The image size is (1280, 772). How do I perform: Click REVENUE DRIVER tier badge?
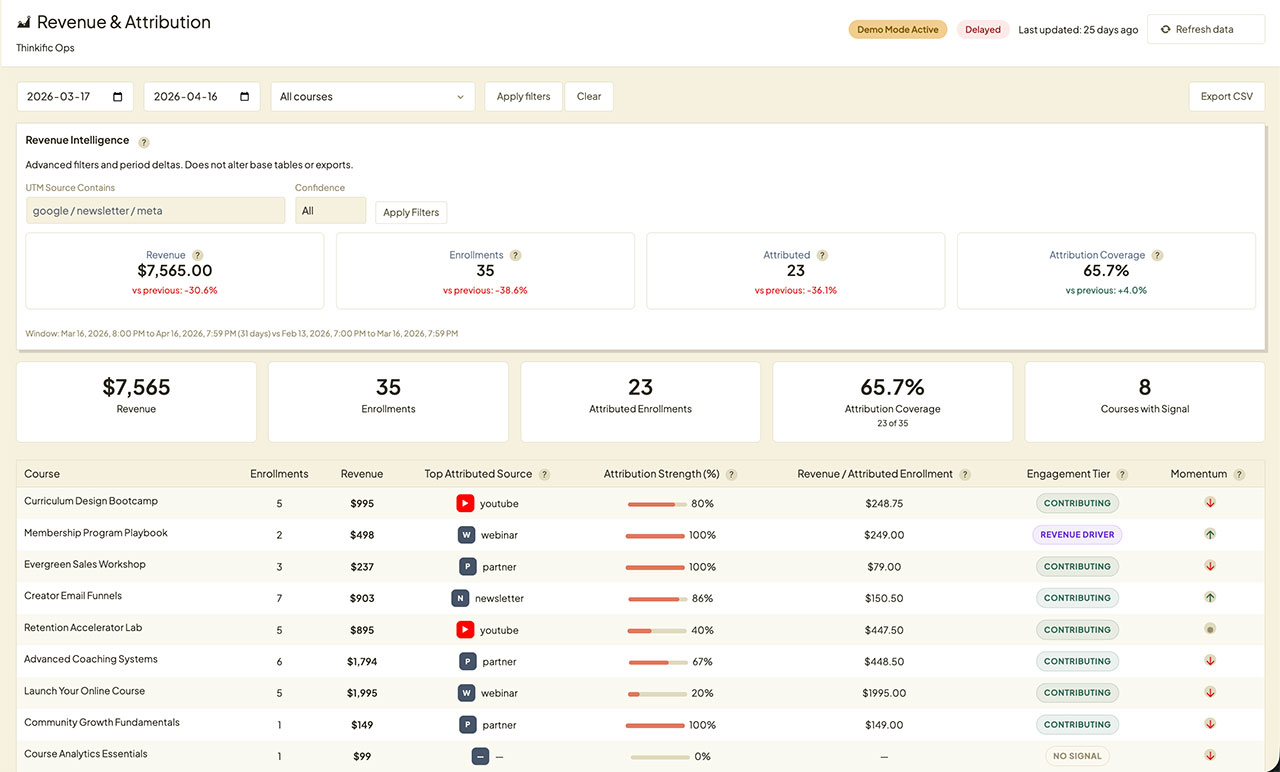[x=1077, y=535]
